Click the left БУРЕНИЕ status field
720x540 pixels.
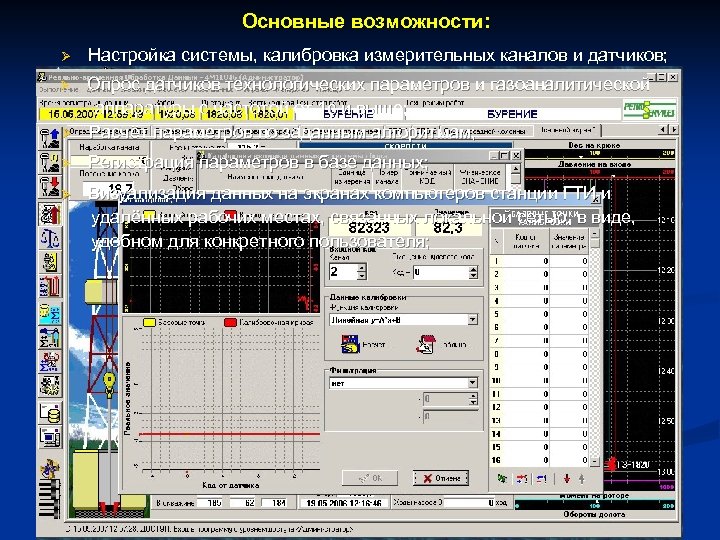click(x=348, y=114)
